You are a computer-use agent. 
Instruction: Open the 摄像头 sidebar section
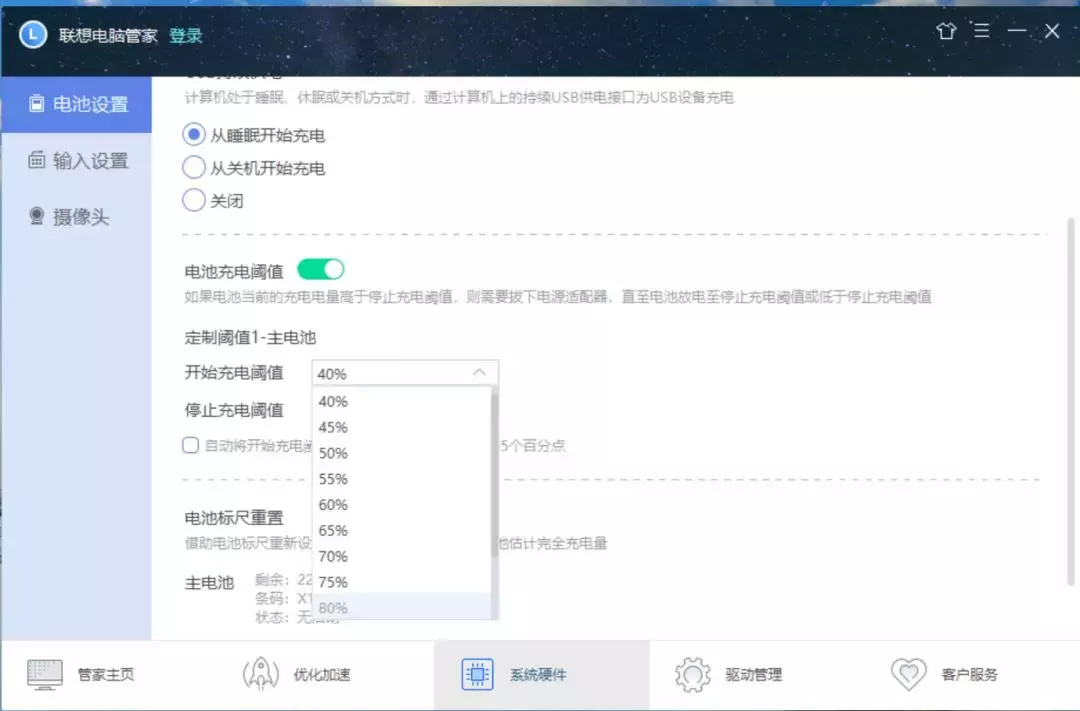[76, 217]
